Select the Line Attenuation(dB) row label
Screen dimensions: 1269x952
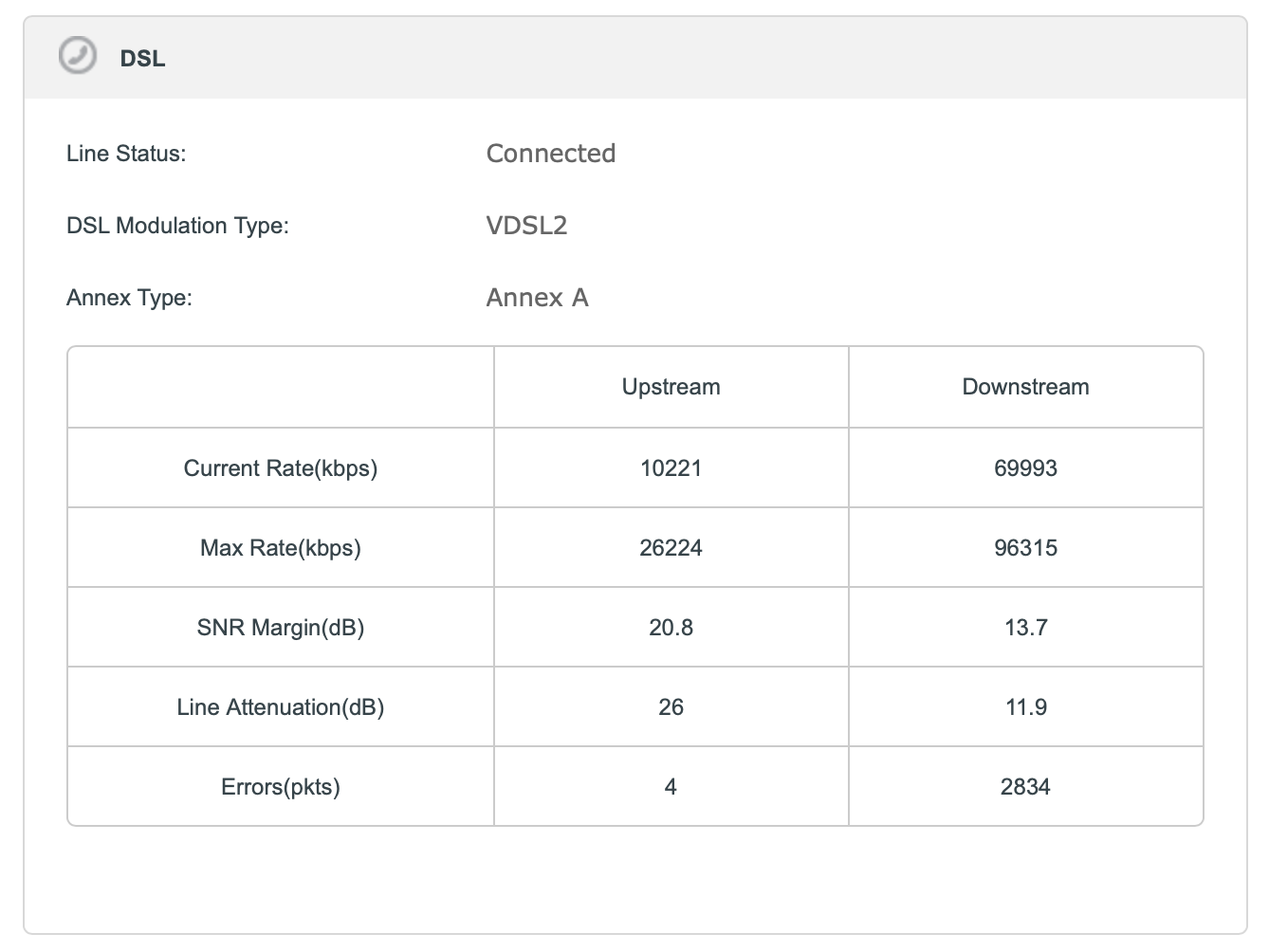tap(281, 707)
